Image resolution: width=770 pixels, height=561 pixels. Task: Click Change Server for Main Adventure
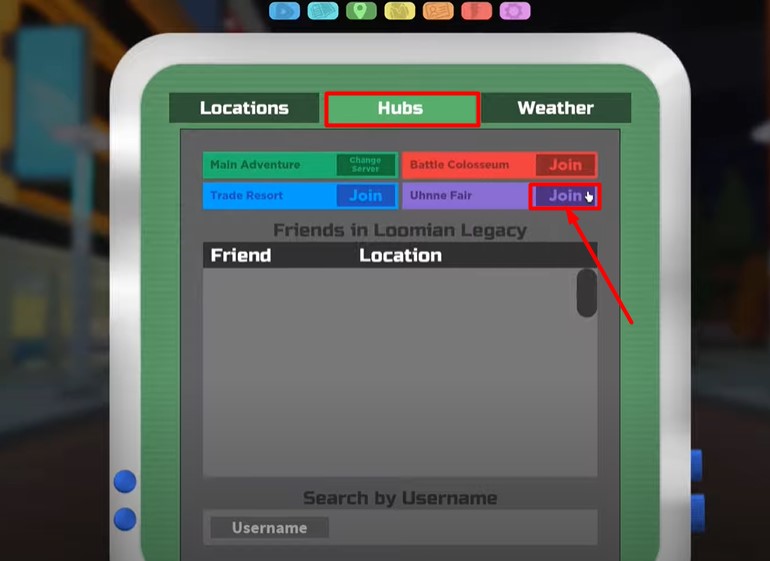(x=365, y=165)
